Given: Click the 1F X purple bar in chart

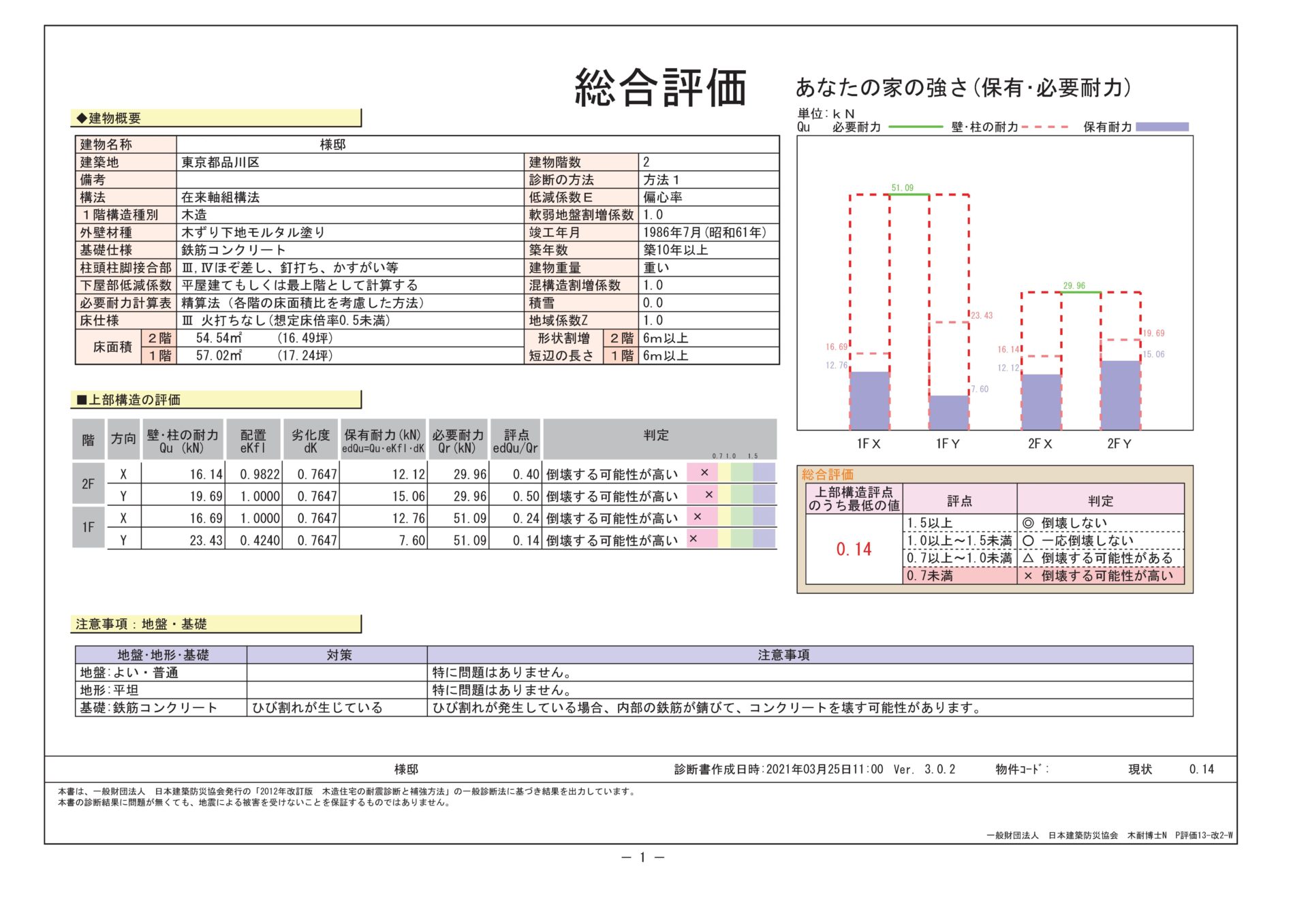Looking at the screenshot, I should pyautogui.click(x=870, y=400).
